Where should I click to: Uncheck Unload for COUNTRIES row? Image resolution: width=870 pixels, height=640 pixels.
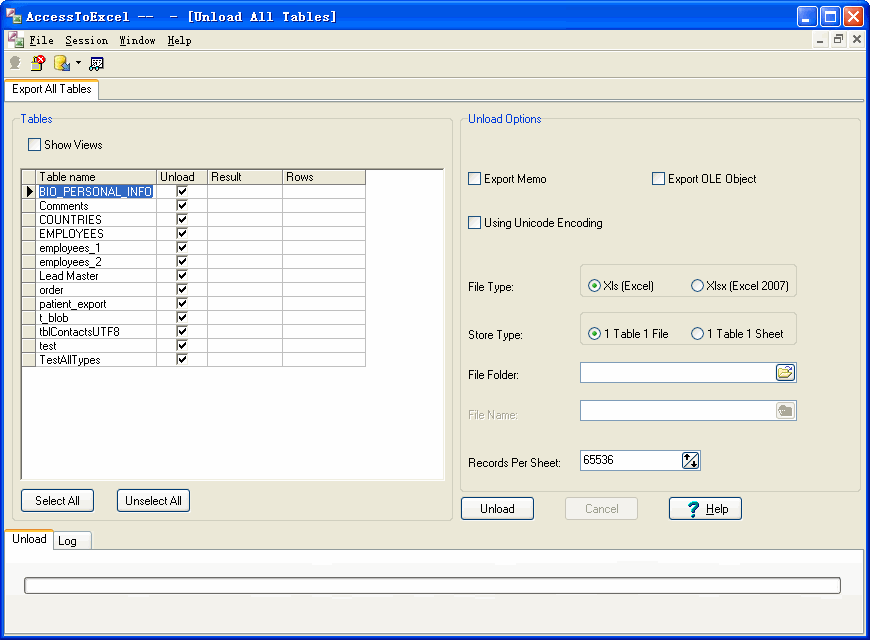181,219
